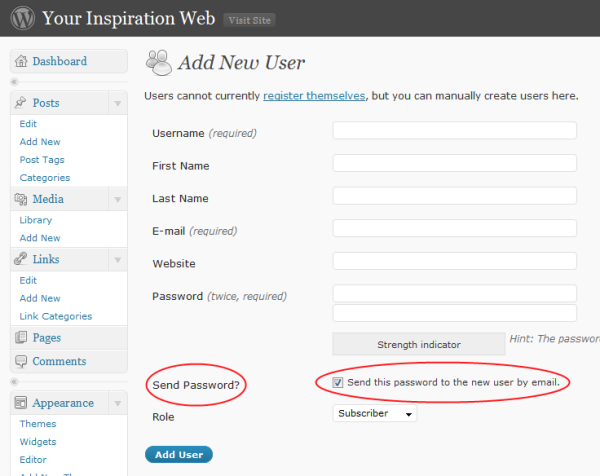Click the Posts pushpin icon

pyautogui.click(x=22, y=103)
